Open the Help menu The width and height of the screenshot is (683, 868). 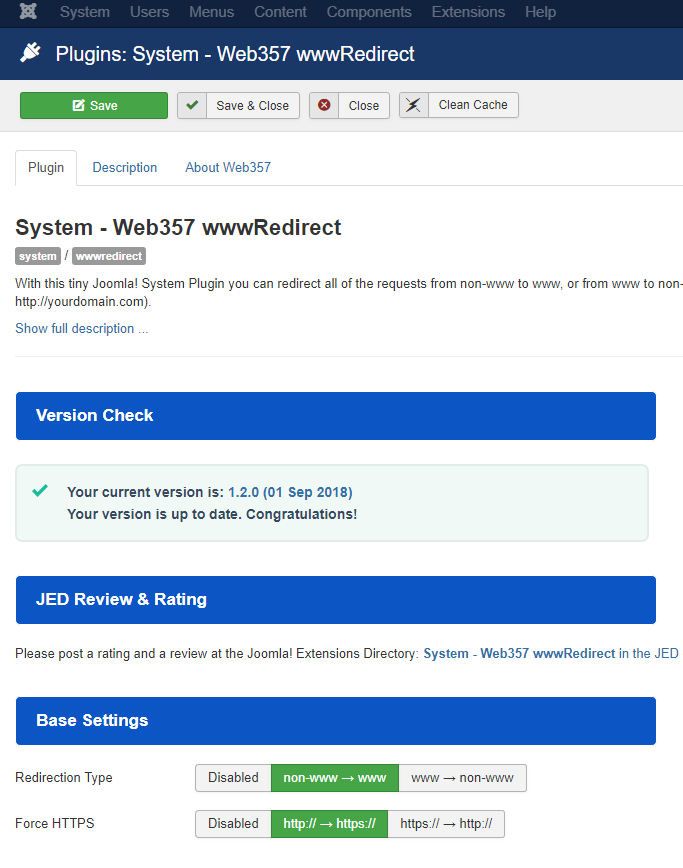(x=540, y=12)
